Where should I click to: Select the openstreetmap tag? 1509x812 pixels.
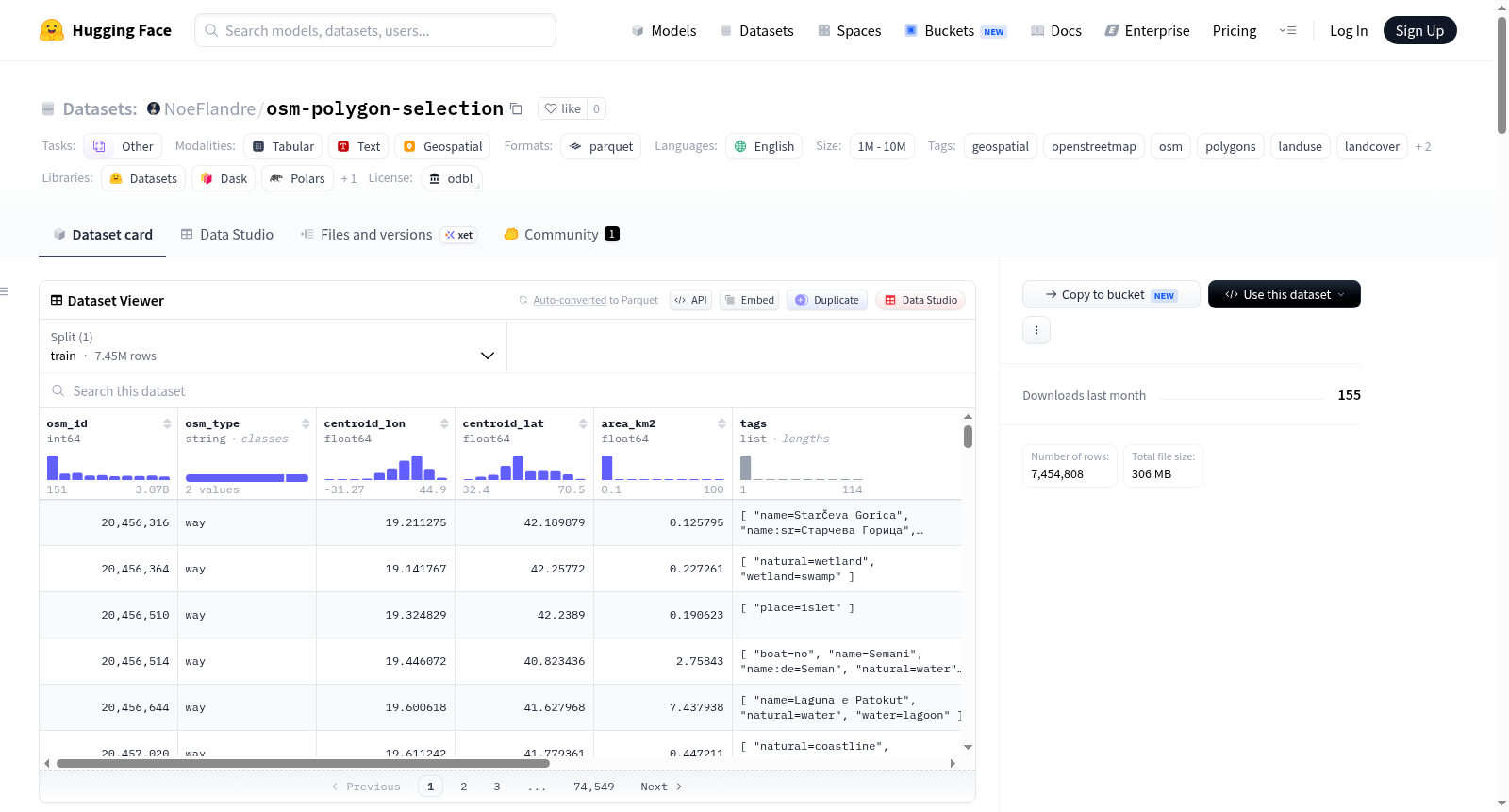click(x=1094, y=146)
